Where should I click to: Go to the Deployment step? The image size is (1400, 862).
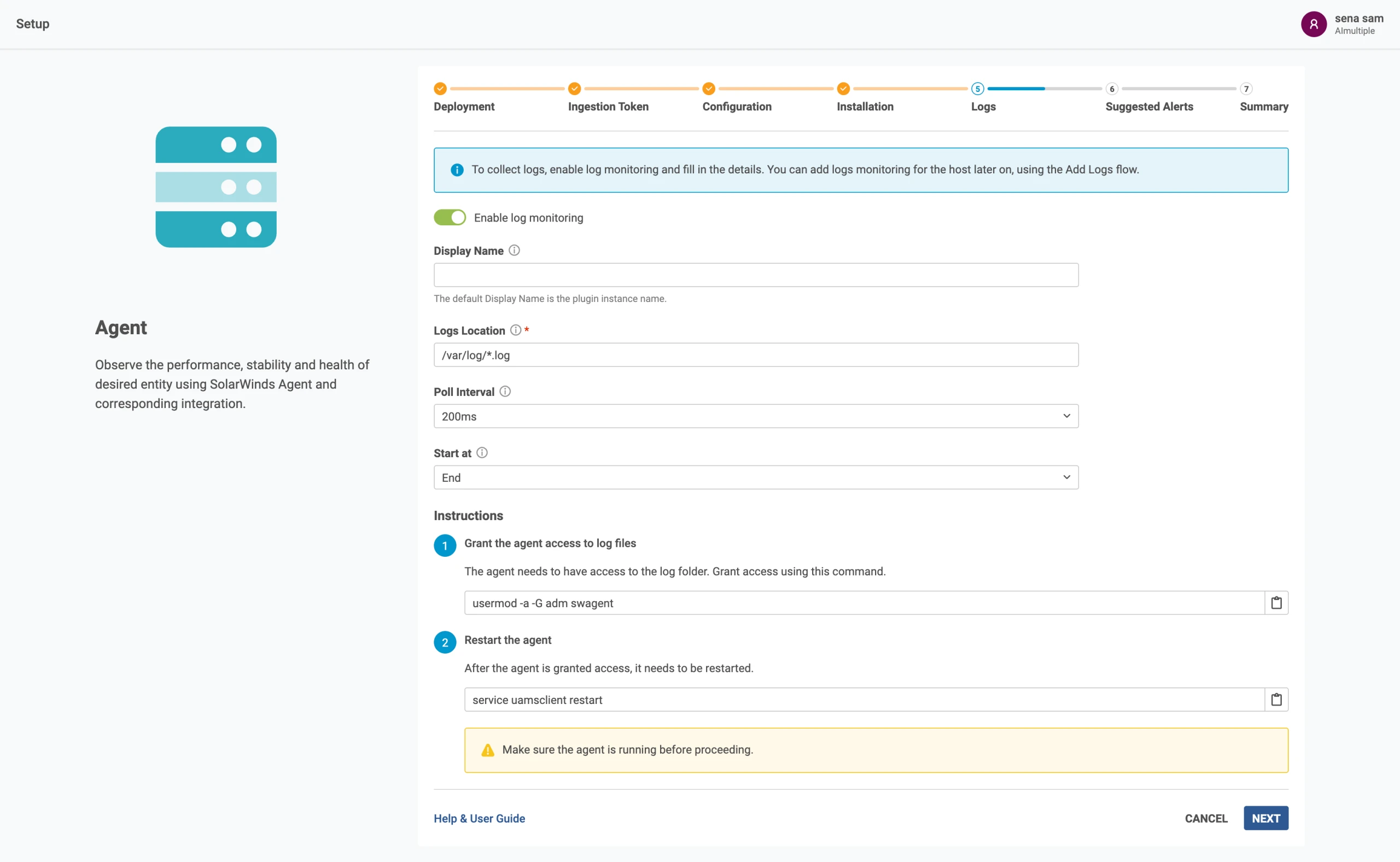coord(464,107)
